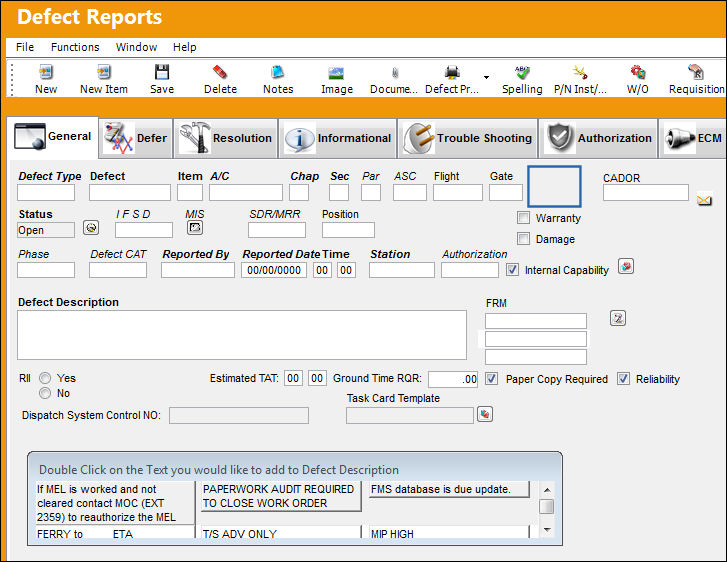727x562 pixels.
Task: Open the Help menu
Action: [x=185, y=47]
